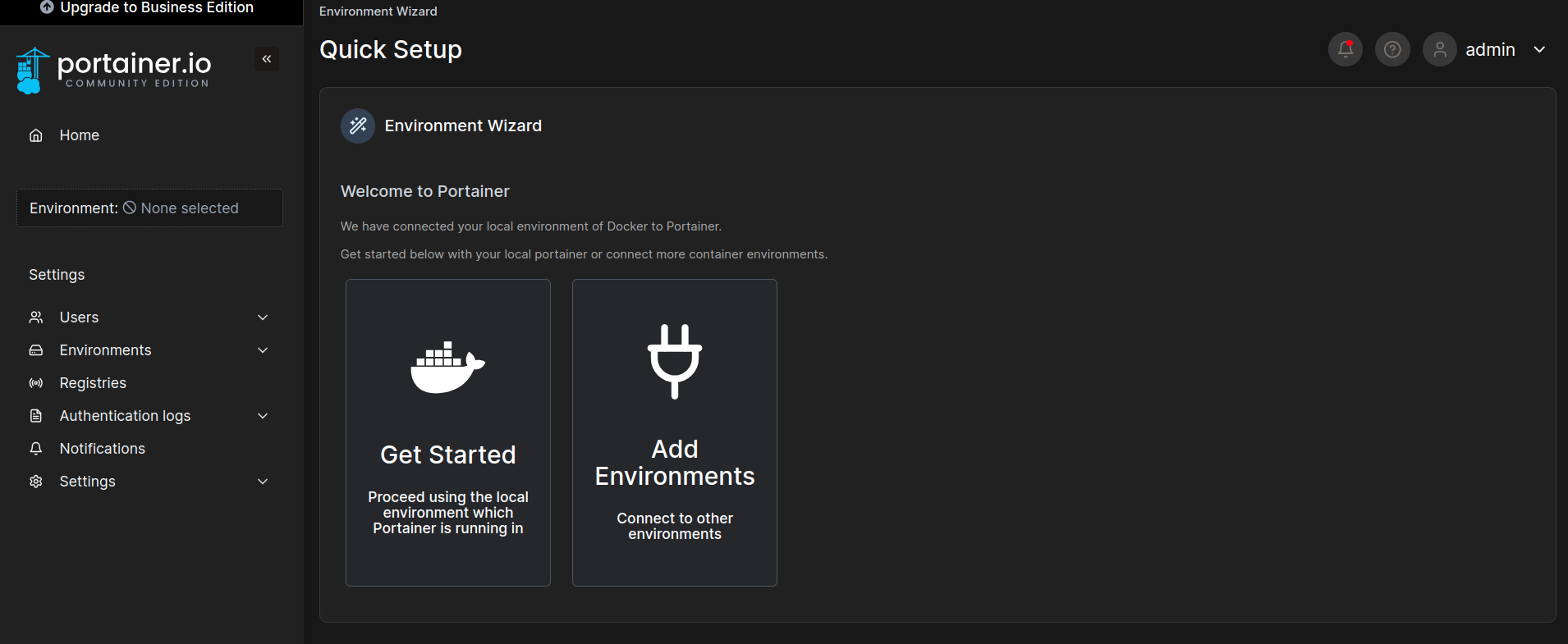Click the plug icon for adding environments
The height and width of the screenshot is (644, 1568).
[x=674, y=361]
